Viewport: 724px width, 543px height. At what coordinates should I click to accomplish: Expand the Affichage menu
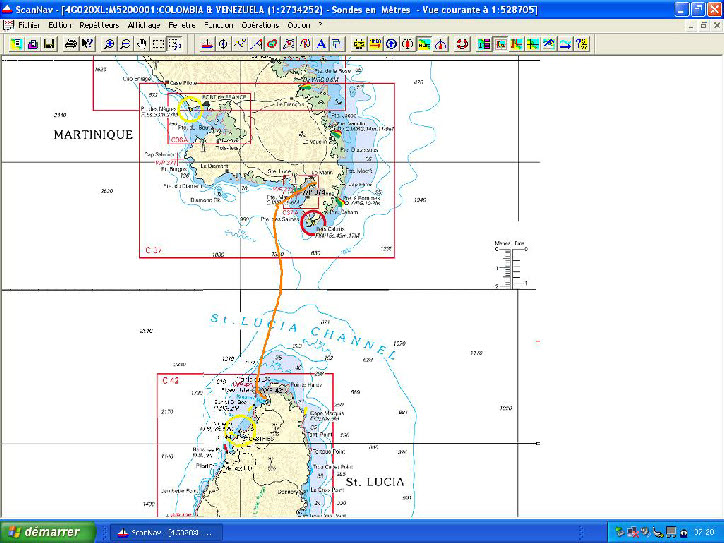pos(144,23)
